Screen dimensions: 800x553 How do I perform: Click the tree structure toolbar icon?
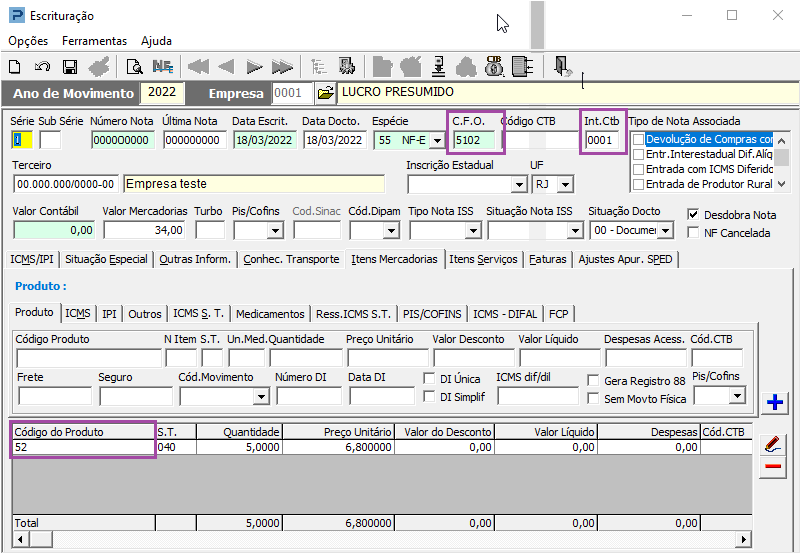[x=319, y=66]
